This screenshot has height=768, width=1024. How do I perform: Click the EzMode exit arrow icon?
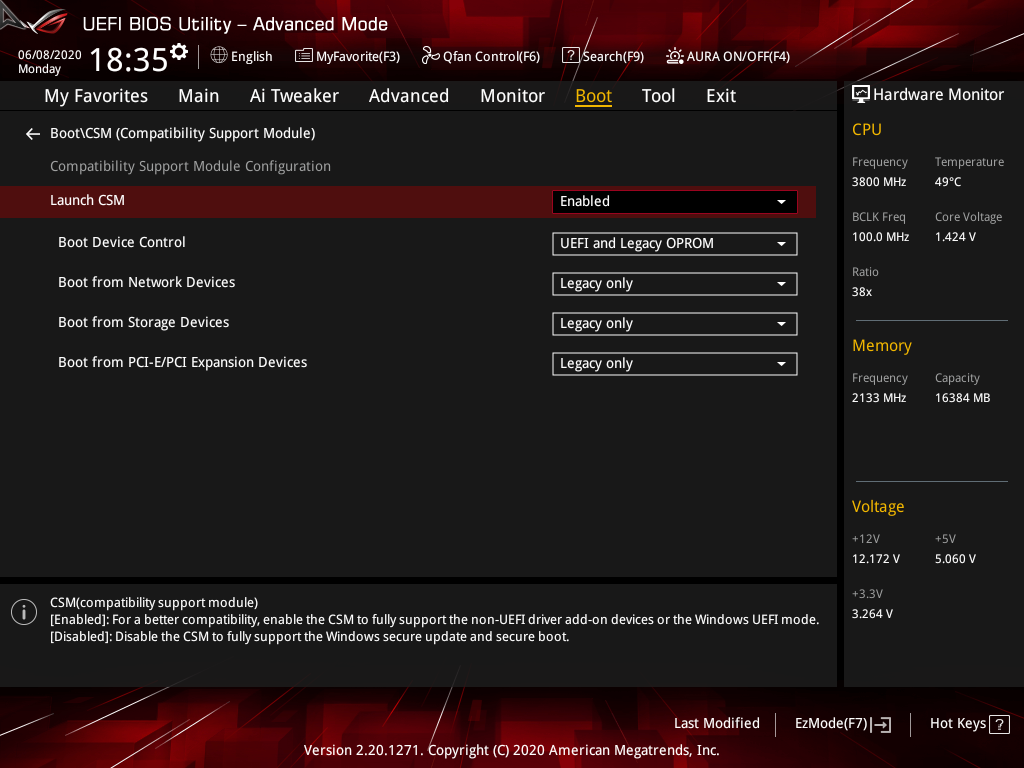[x=881, y=724]
